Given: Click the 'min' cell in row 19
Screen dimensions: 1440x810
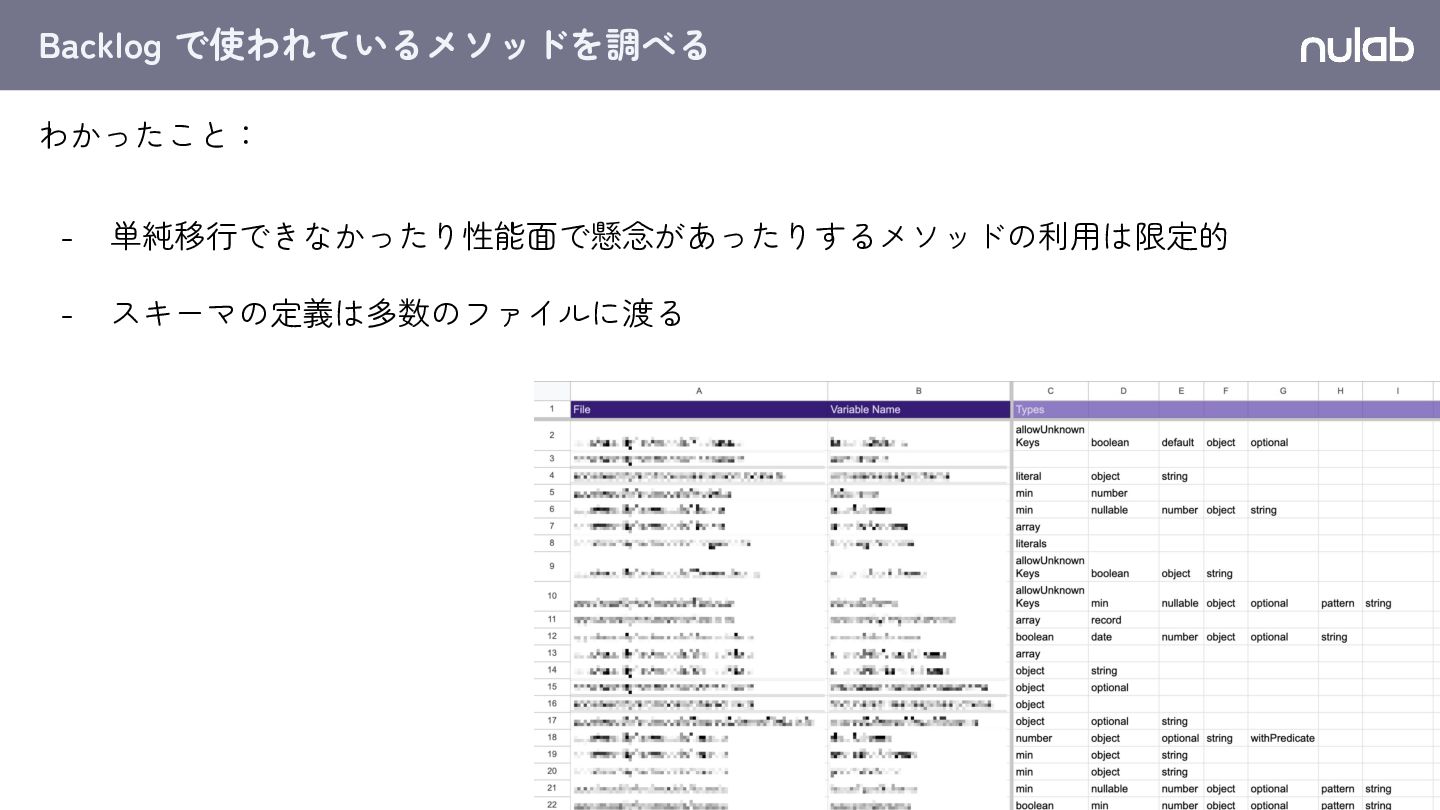Looking at the screenshot, I should click(1050, 755).
